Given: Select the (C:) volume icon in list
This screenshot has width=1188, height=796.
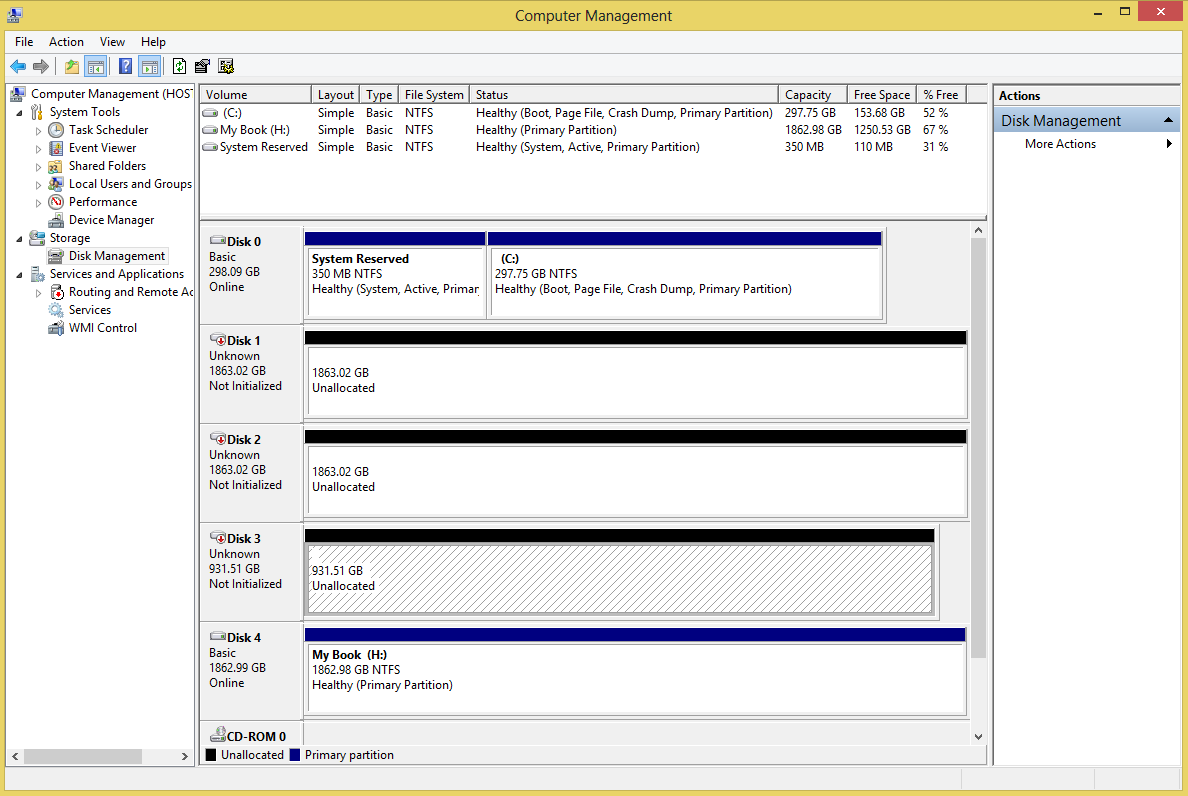Looking at the screenshot, I should pyautogui.click(x=210, y=113).
